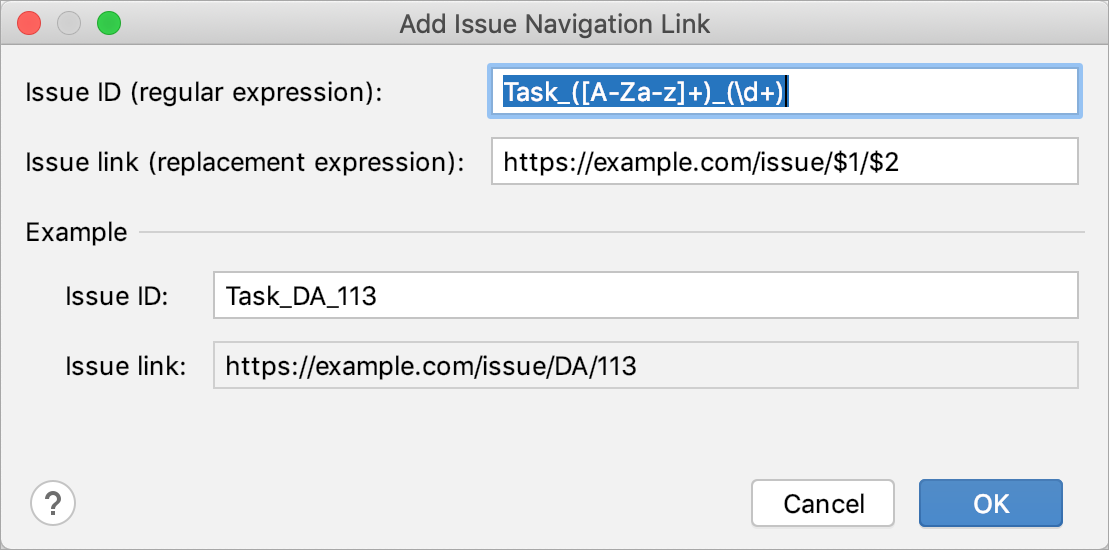
Task: Click the 'Issue ID (regular expression):' label
Action: click(204, 93)
